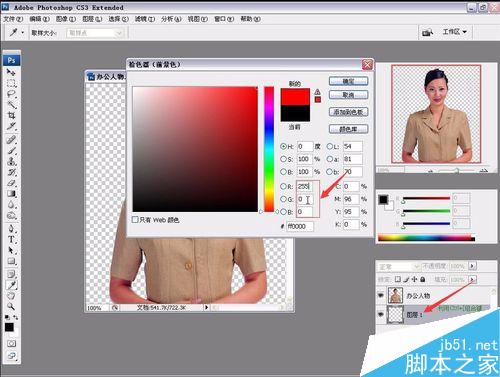The width and height of the screenshot is (500, 377).
Task: Click 添加到色板 add to swatches button
Action: tap(348, 112)
